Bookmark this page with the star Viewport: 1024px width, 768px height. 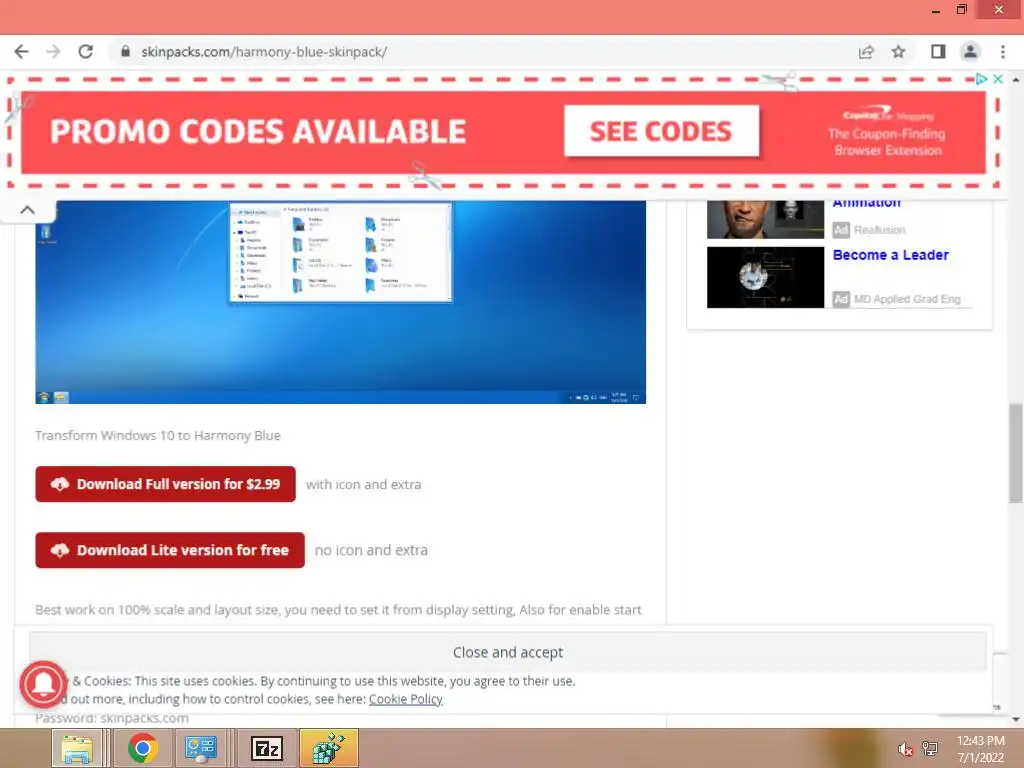(x=899, y=52)
